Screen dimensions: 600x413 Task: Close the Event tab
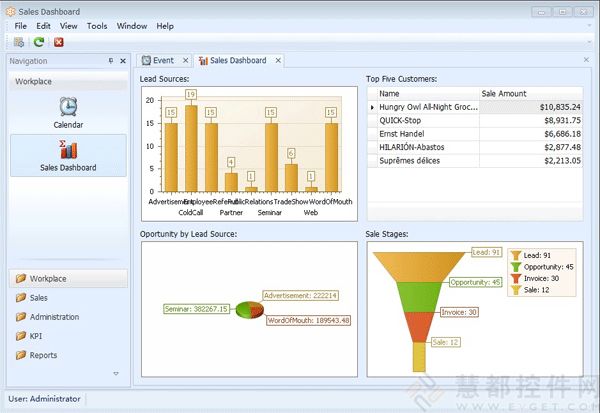click(185, 61)
